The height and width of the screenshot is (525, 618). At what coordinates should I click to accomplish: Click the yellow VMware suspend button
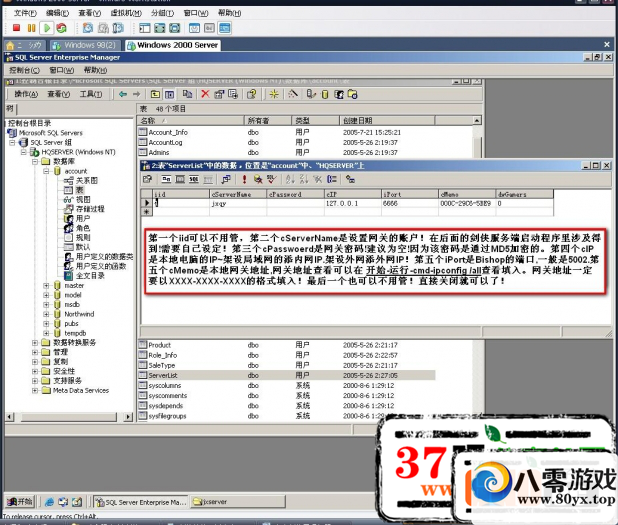tap(31, 28)
